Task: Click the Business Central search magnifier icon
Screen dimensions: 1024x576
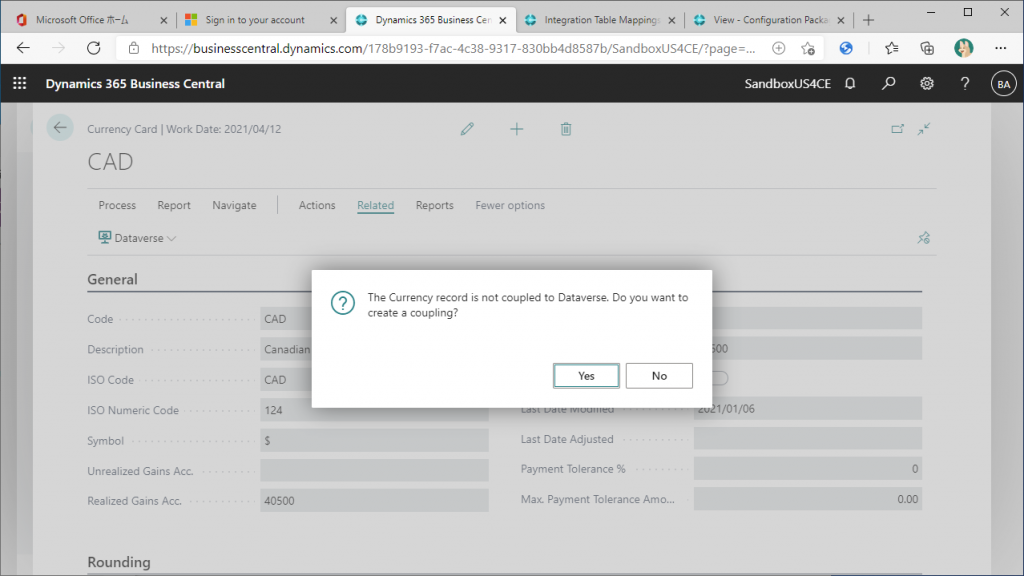Action: (888, 84)
